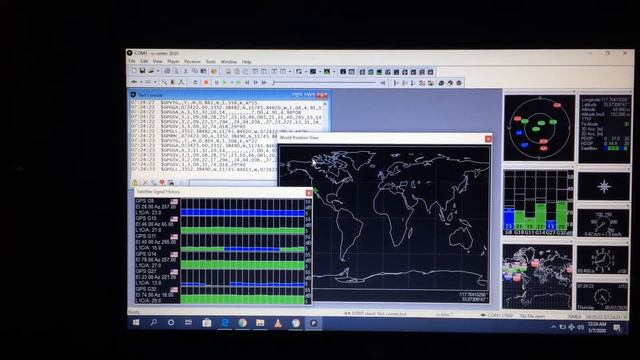Click the skip-to-end icon at slider's right
The image size is (640, 360).
pyautogui.click(x=382, y=83)
